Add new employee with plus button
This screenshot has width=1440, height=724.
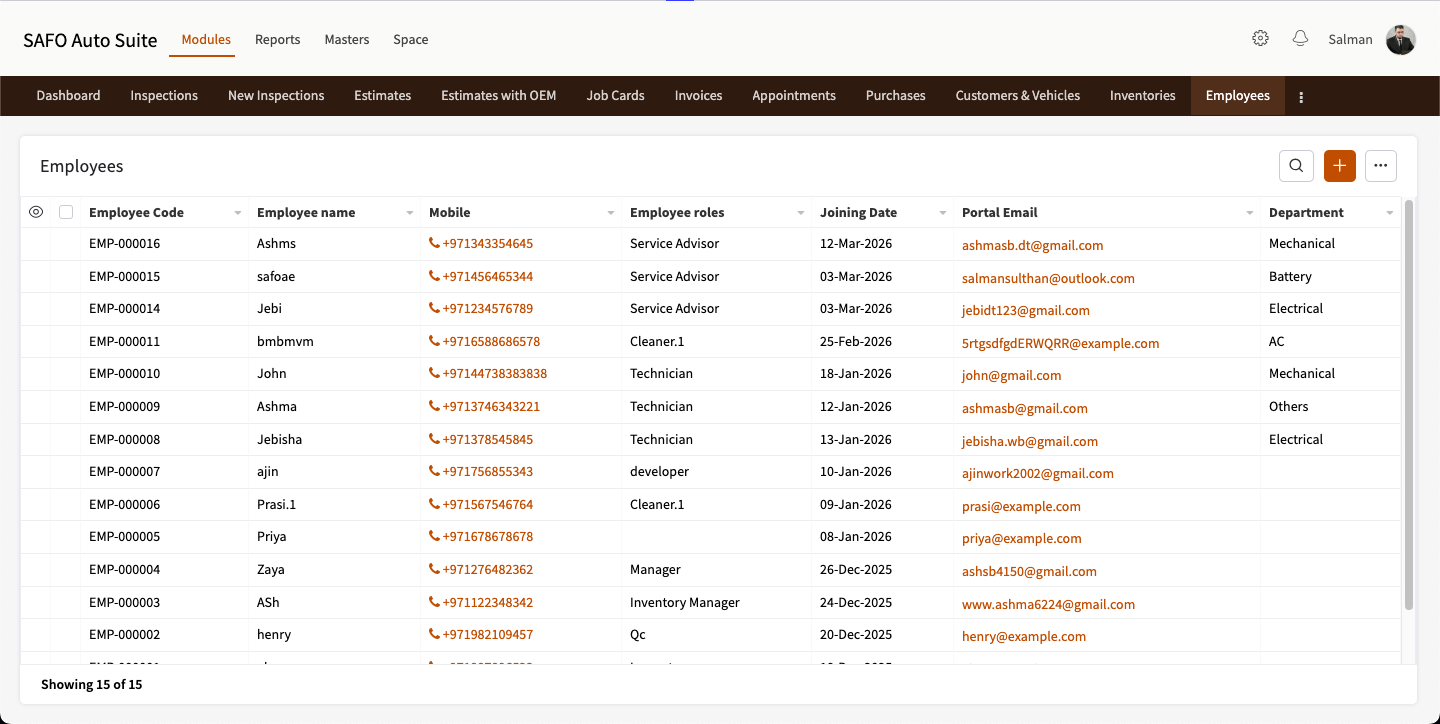coord(1340,166)
